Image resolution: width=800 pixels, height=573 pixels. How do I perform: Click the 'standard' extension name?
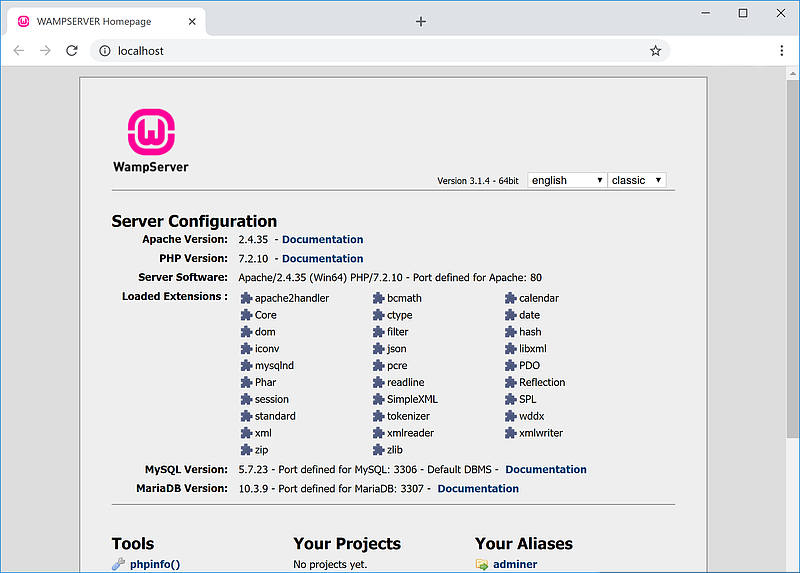click(x=275, y=416)
